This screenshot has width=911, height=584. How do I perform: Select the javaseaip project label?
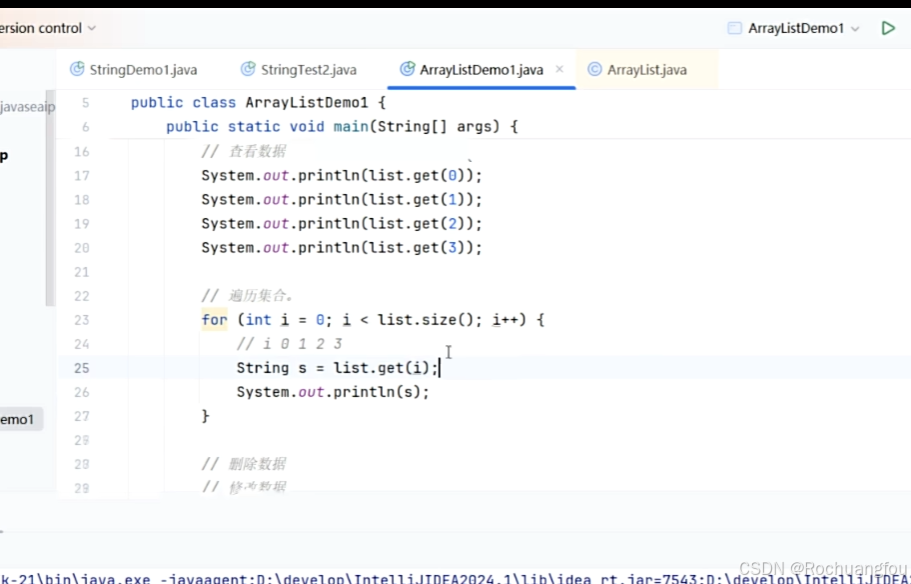pos(26,106)
